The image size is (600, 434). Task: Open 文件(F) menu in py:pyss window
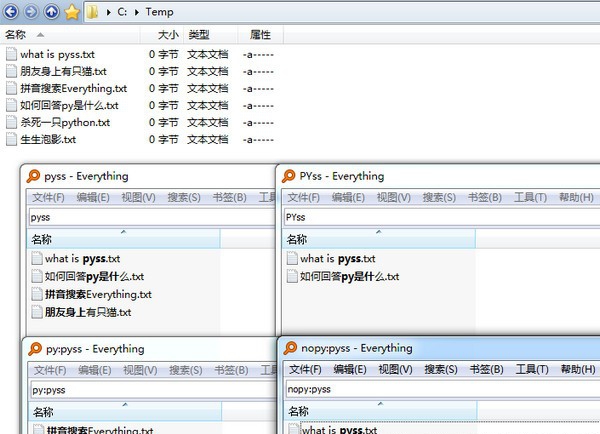(x=50, y=370)
